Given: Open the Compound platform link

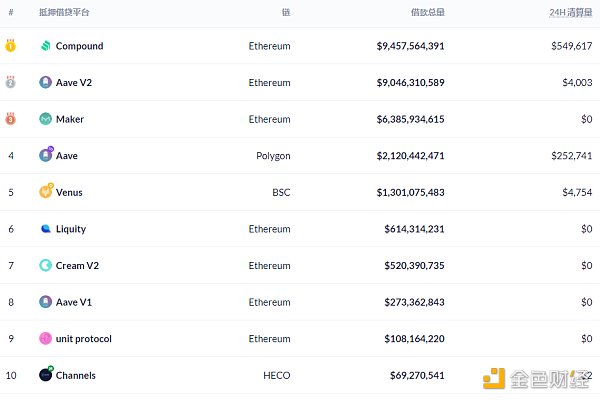Looking at the screenshot, I should 79,46.
